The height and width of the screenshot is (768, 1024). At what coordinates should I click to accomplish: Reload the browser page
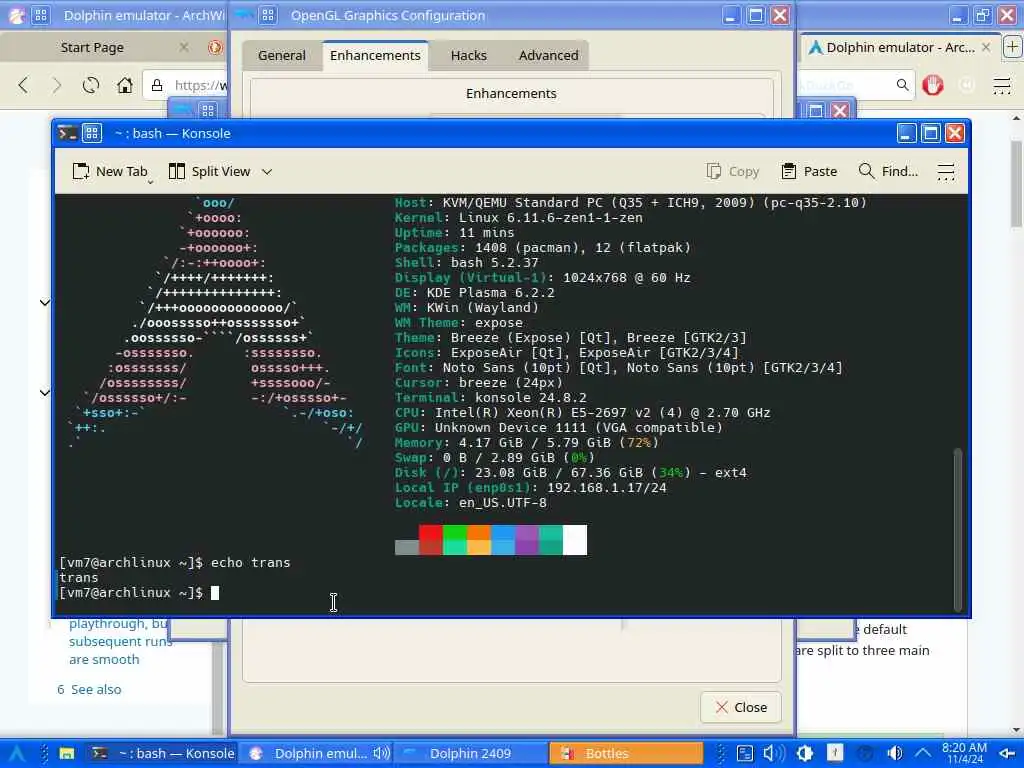91,85
